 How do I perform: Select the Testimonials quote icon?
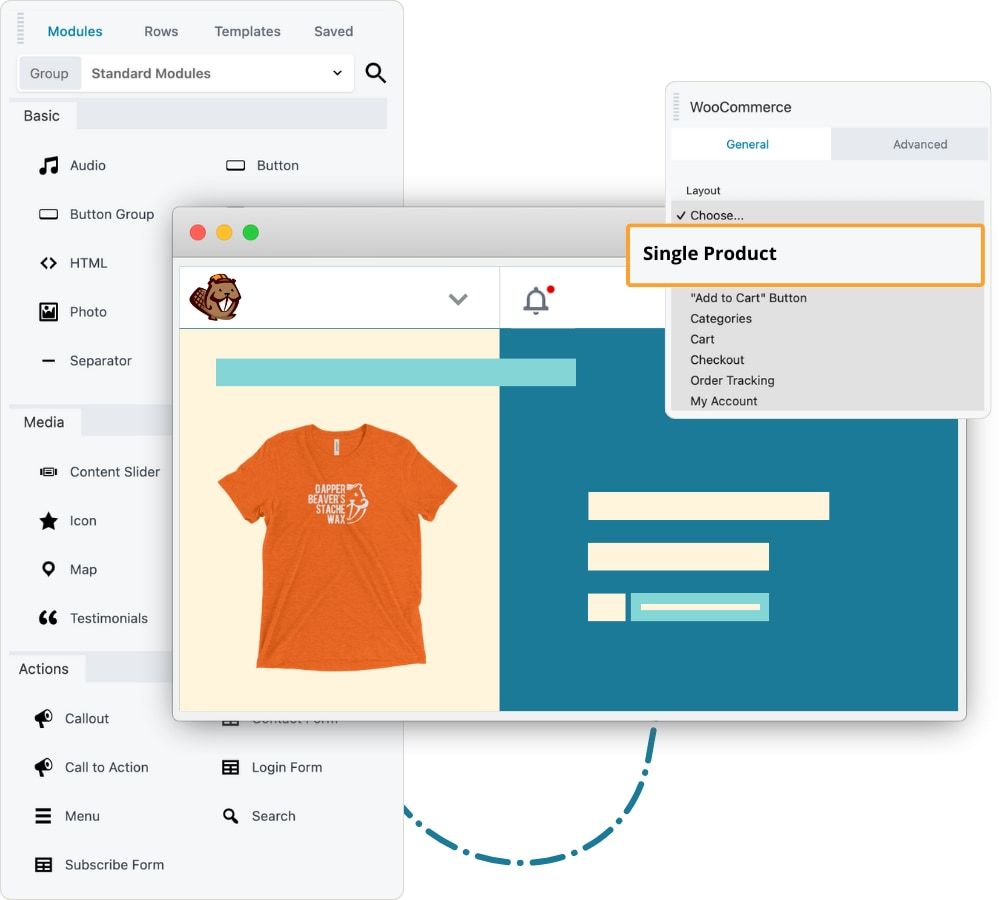coord(48,618)
